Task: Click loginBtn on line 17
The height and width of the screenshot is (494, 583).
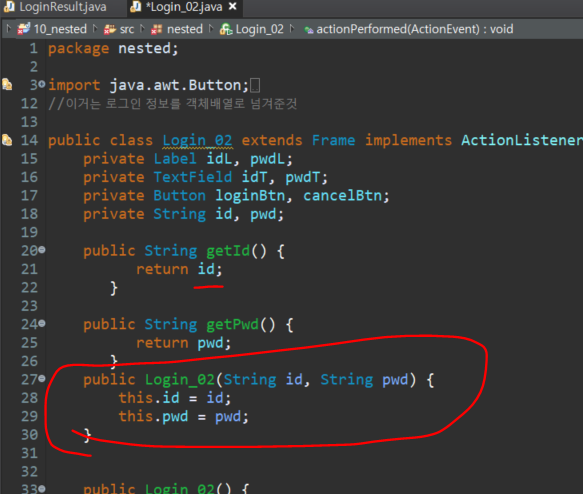Action: (250, 196)
